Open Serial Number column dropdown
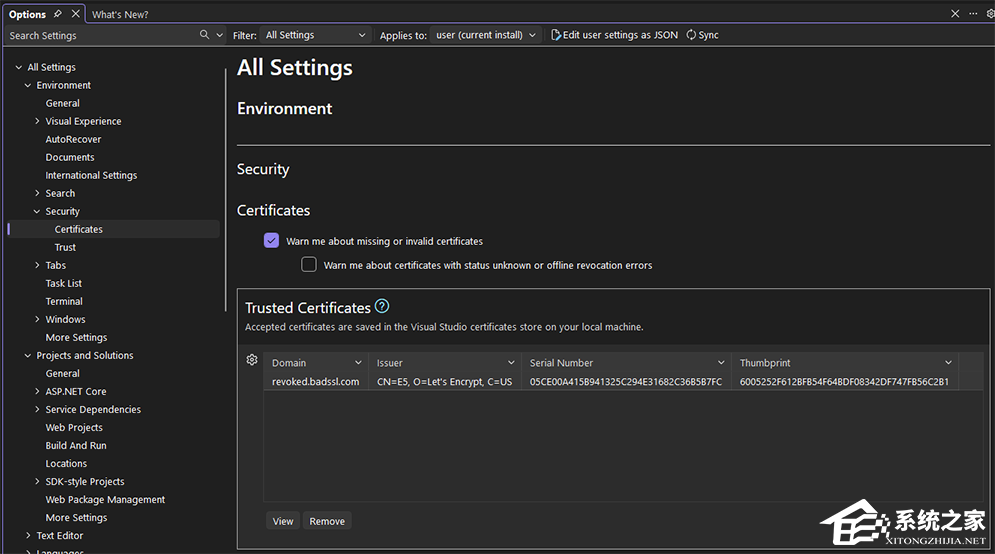The image size is (995, 554). tap(721, 362)
